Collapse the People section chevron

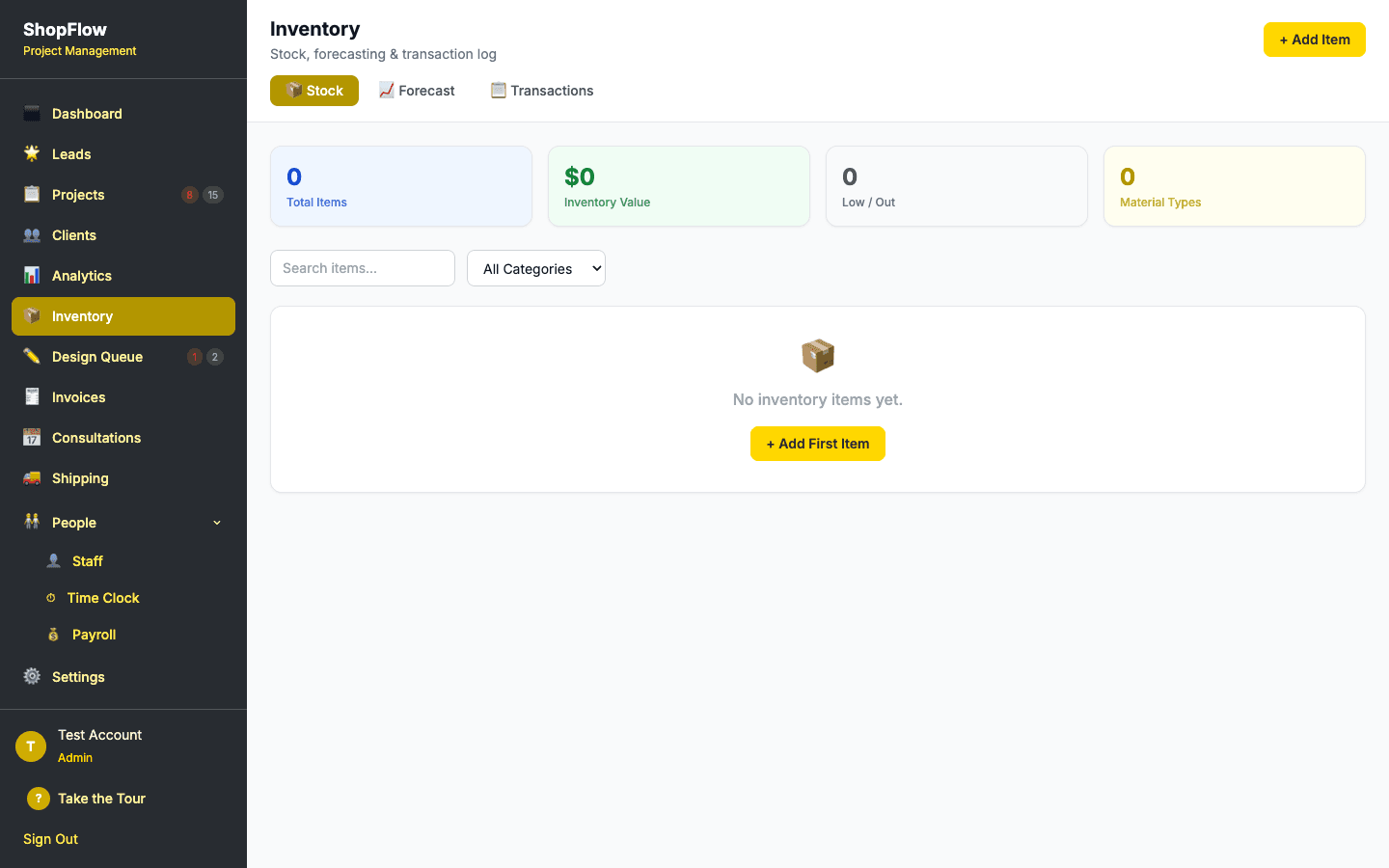[217, 523]
